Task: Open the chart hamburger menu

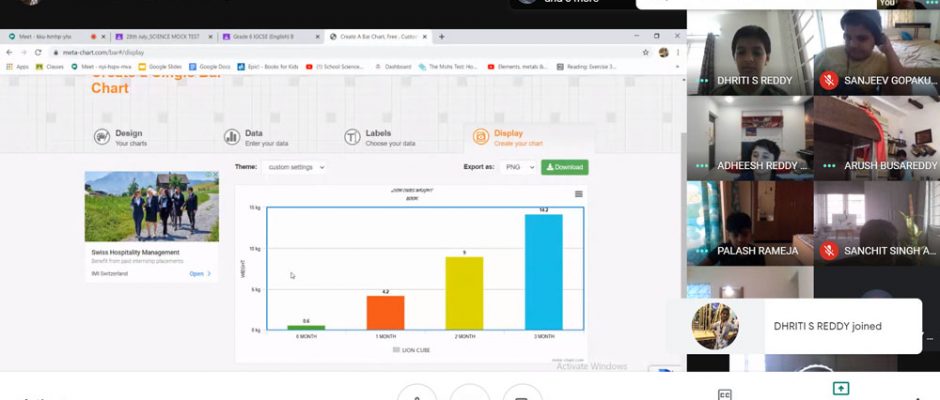Action: click(x=579, y=194)
